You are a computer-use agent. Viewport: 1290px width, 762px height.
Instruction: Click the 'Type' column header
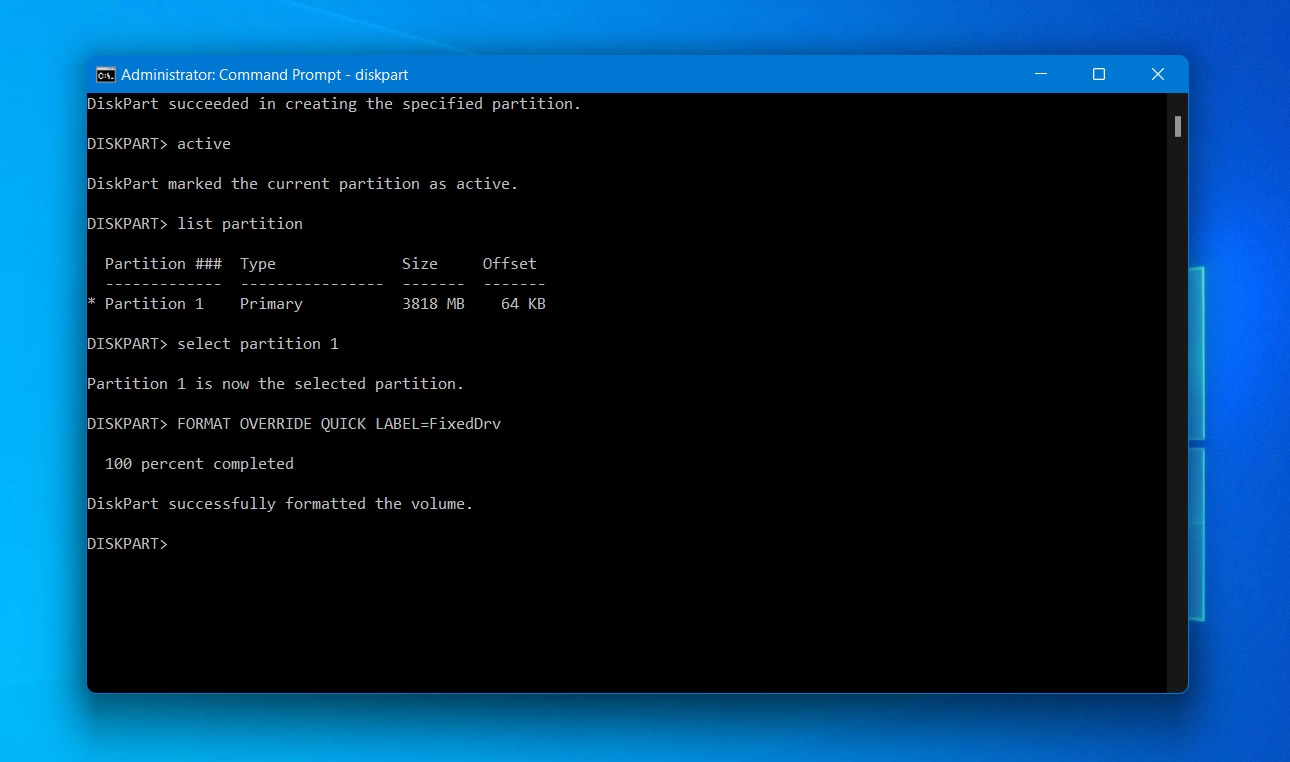point(258,264)
